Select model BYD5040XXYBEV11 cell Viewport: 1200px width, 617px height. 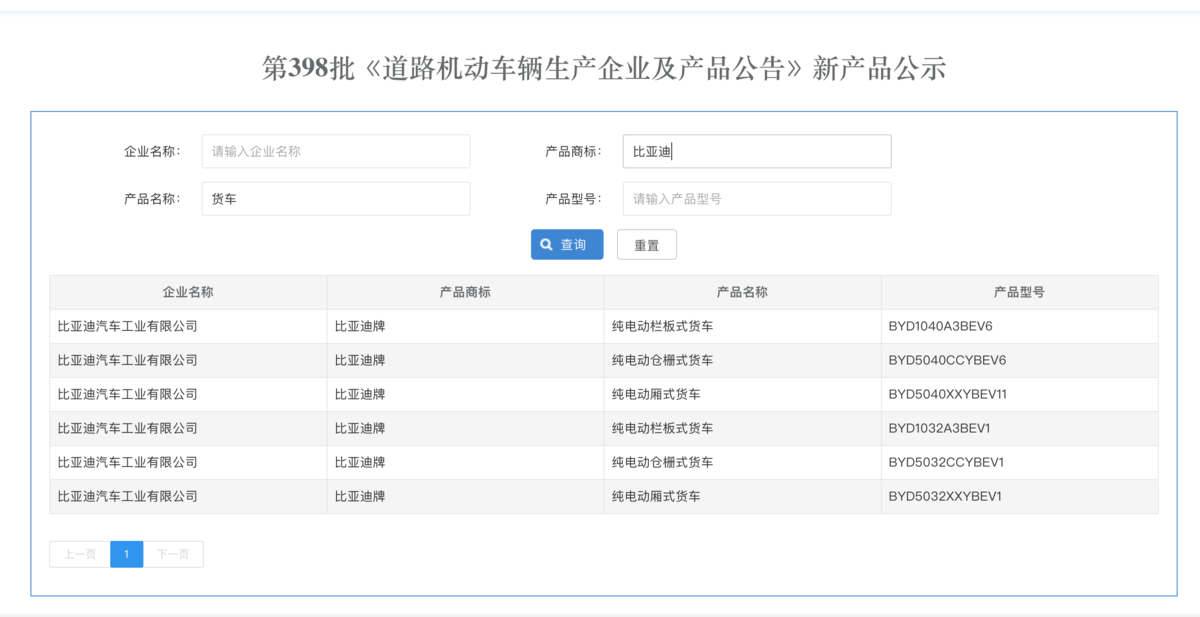(x=947, y=394)
